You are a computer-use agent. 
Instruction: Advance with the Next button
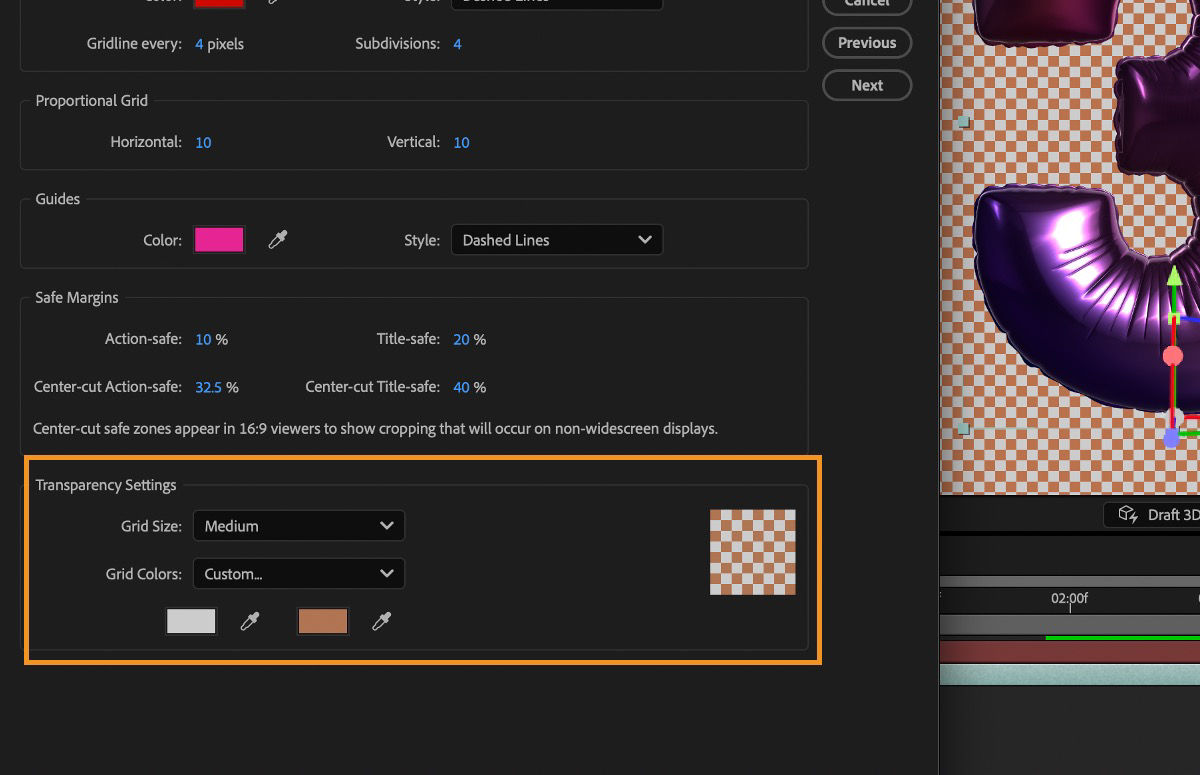866,85
